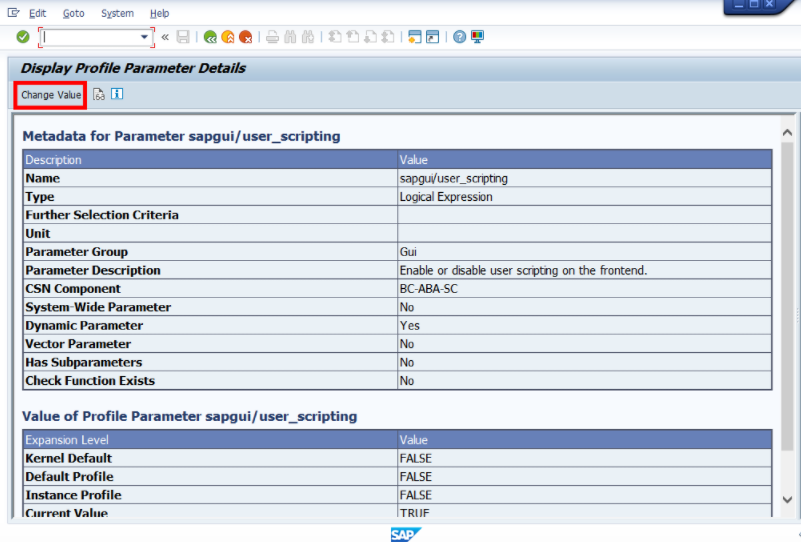This screenshot has height=542, width=801.
Task: Click the display documentation glasses icon
Action: [x=99, y=95]
